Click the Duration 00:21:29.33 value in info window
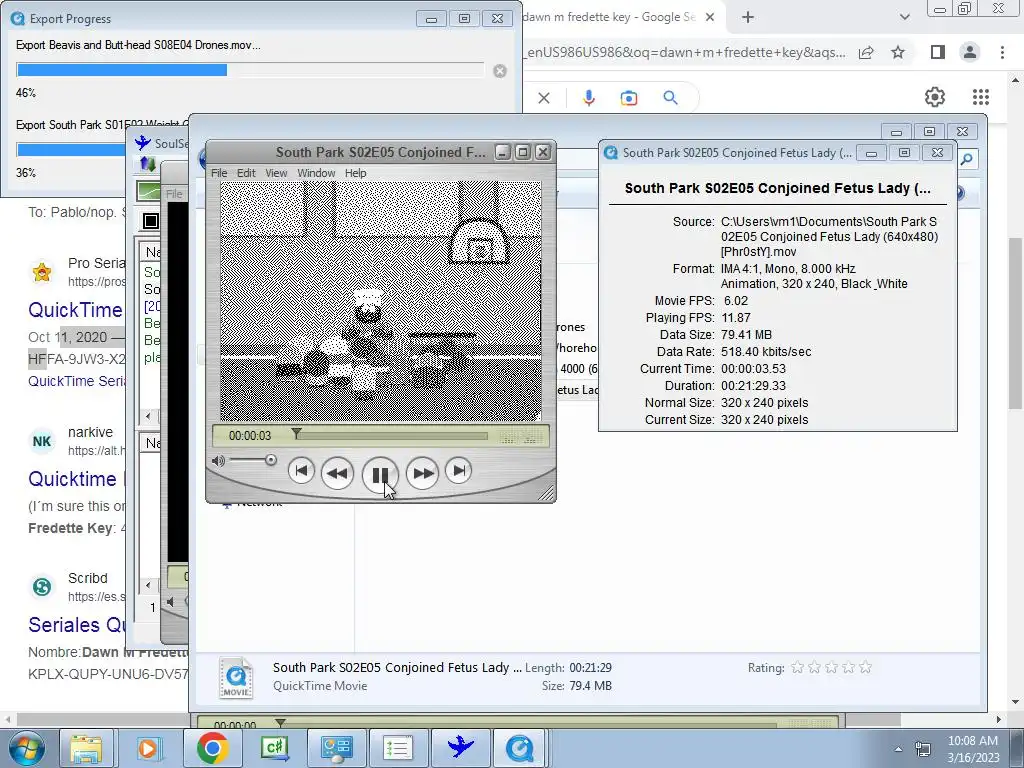The height and width of the screenshot is (768, 1024). click(753, 386)
